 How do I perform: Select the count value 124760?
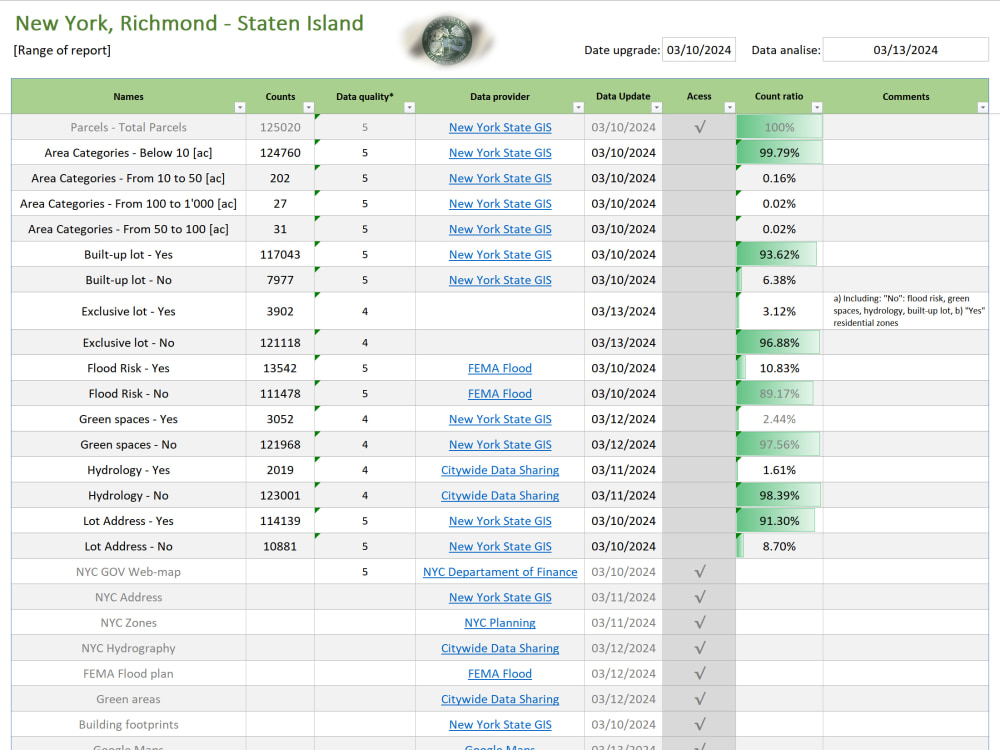[x=280, y=152]
